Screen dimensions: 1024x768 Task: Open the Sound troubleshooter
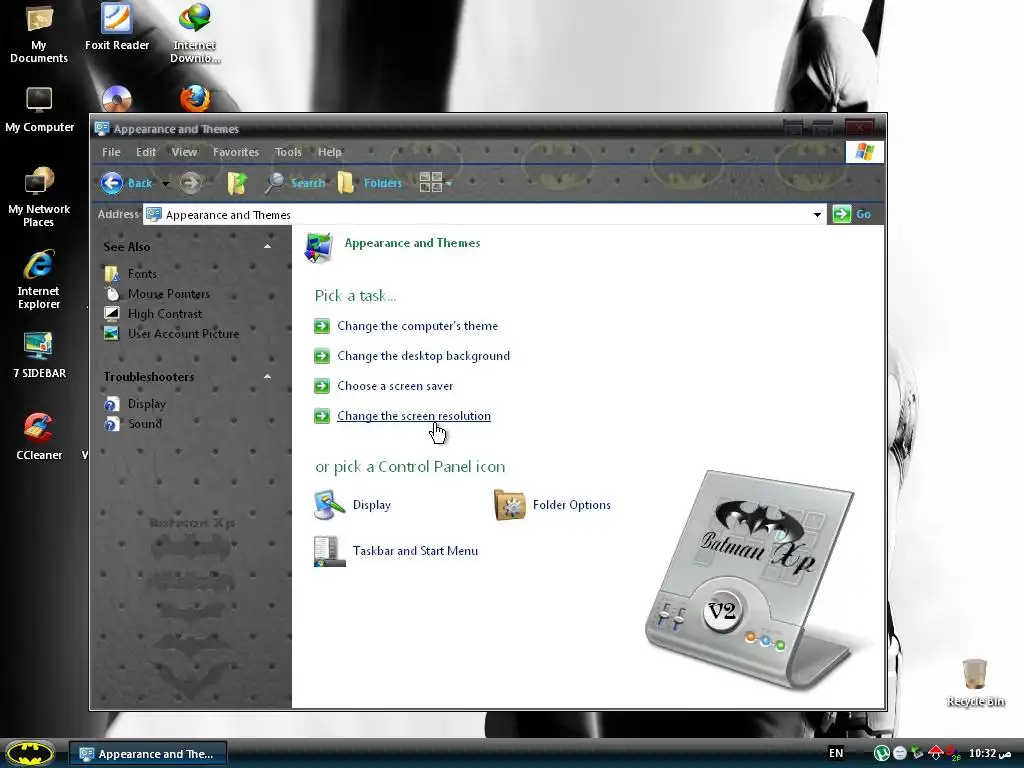[x=145, y=424]
